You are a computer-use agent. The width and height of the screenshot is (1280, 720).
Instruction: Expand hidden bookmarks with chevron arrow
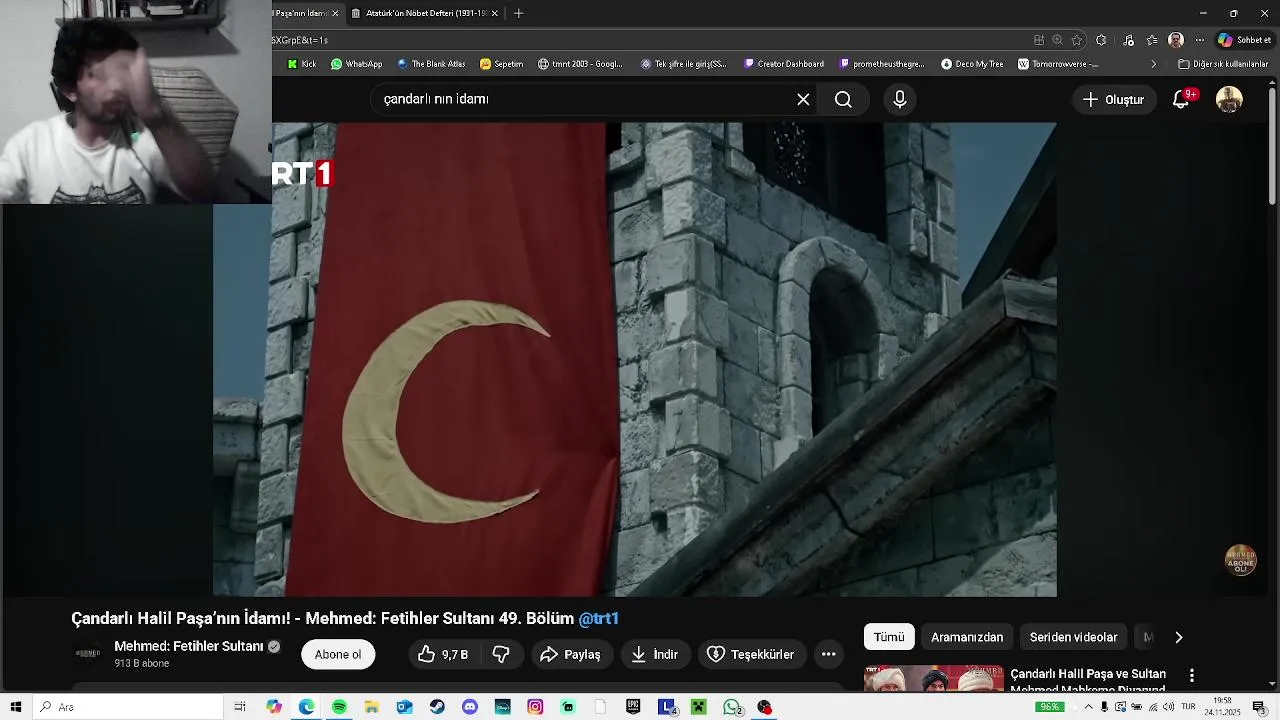pos(1154,64)
